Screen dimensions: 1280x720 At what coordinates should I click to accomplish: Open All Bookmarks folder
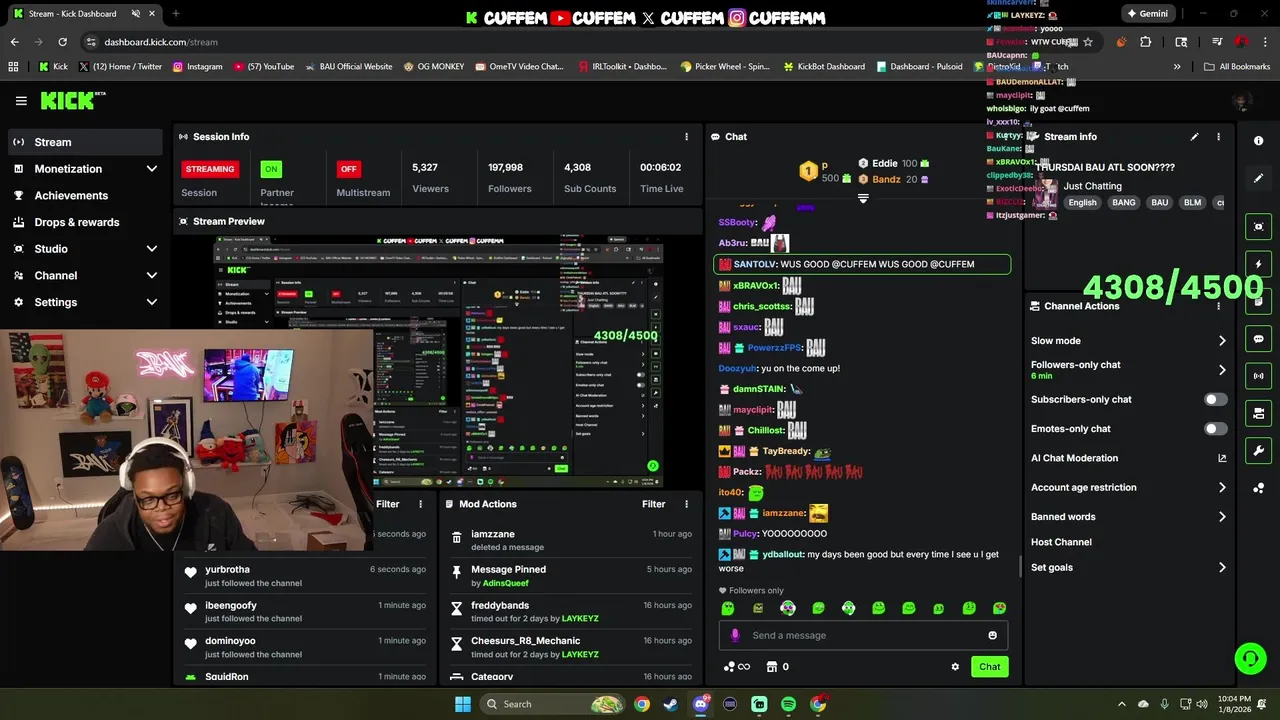[x=1237, y=67]
